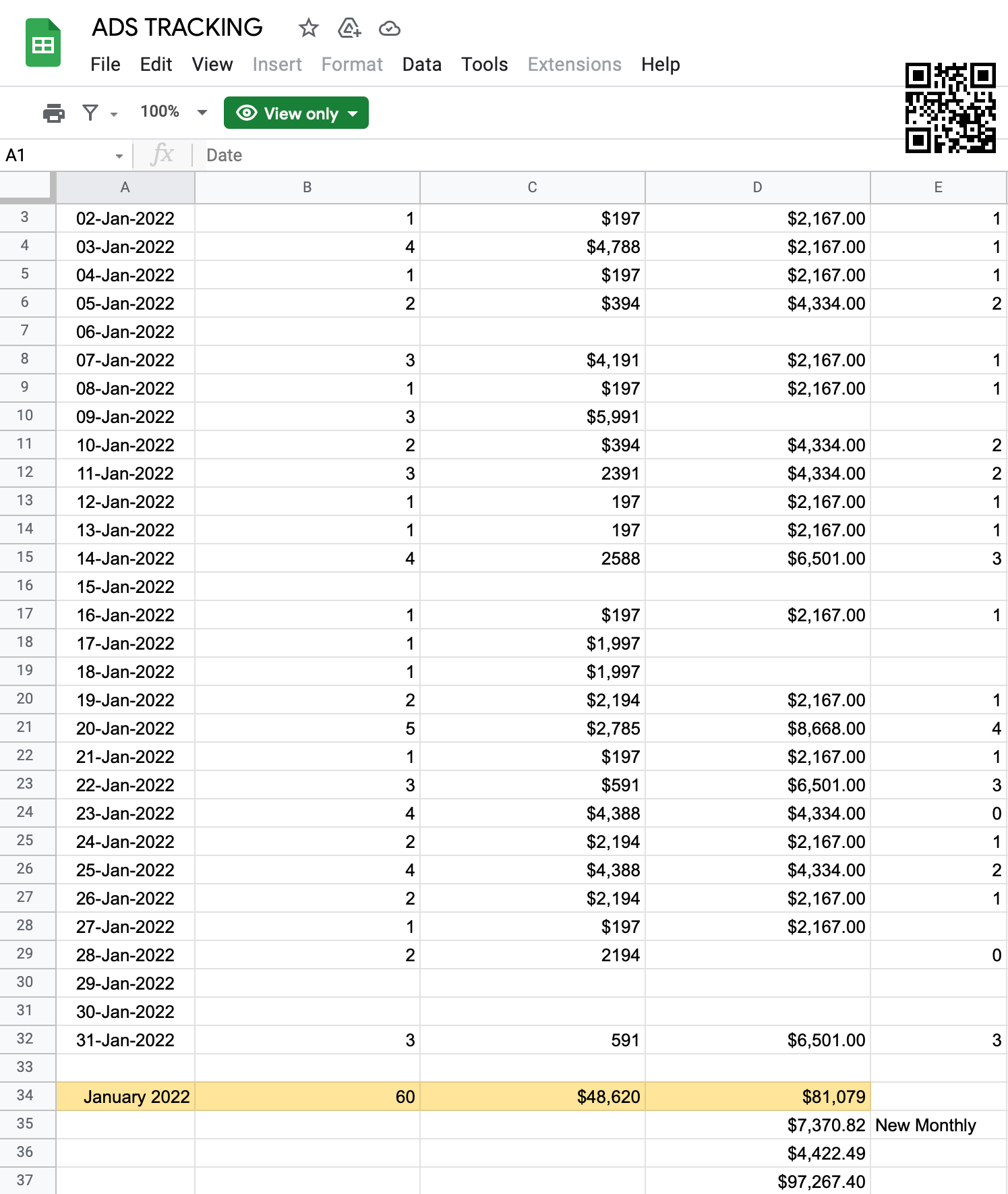Image resolution: width=1008 pixels, height=1194 pixels.
Task: Star the ADS TRACKING spreadsheet
Action: pos(308,28)
